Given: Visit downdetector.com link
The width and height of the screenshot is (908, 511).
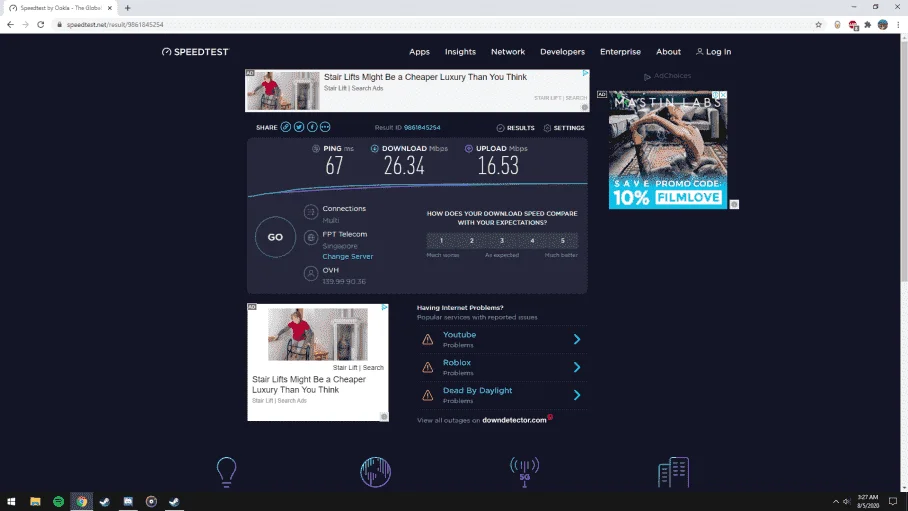Looking at the screenshot, I should [x=514, y=420].
